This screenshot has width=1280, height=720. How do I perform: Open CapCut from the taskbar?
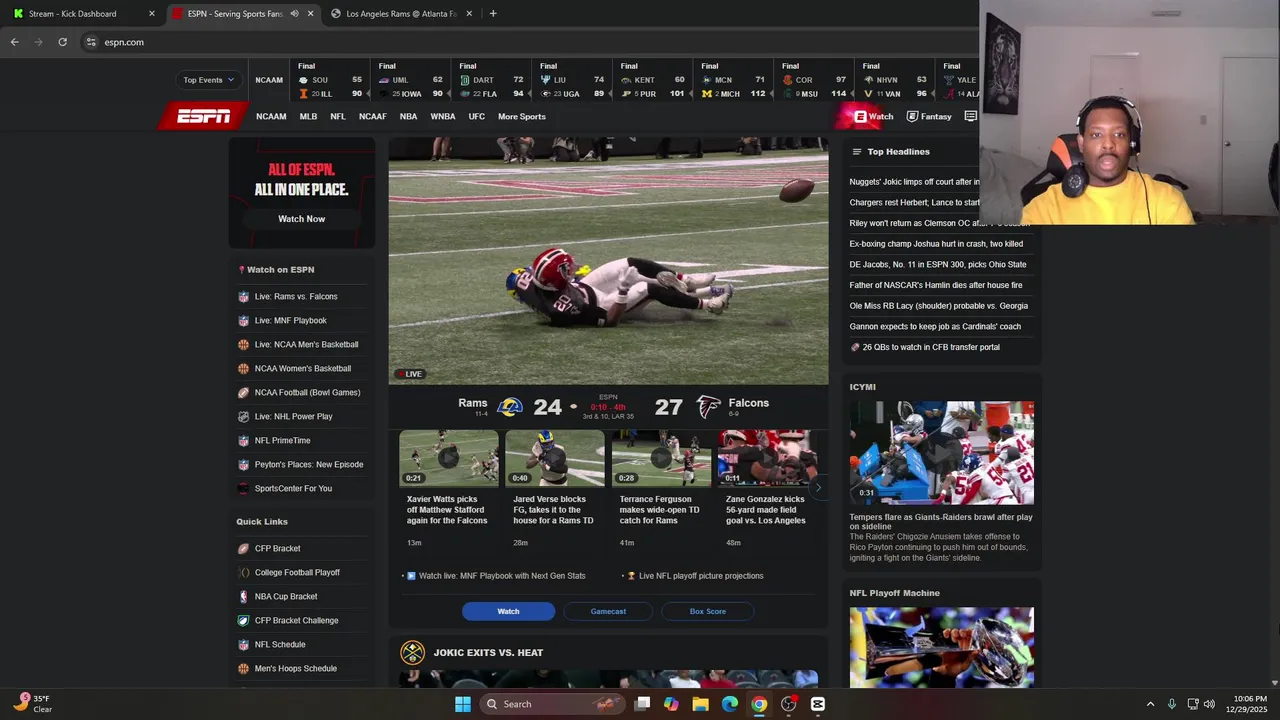click(x=817, y=704)
